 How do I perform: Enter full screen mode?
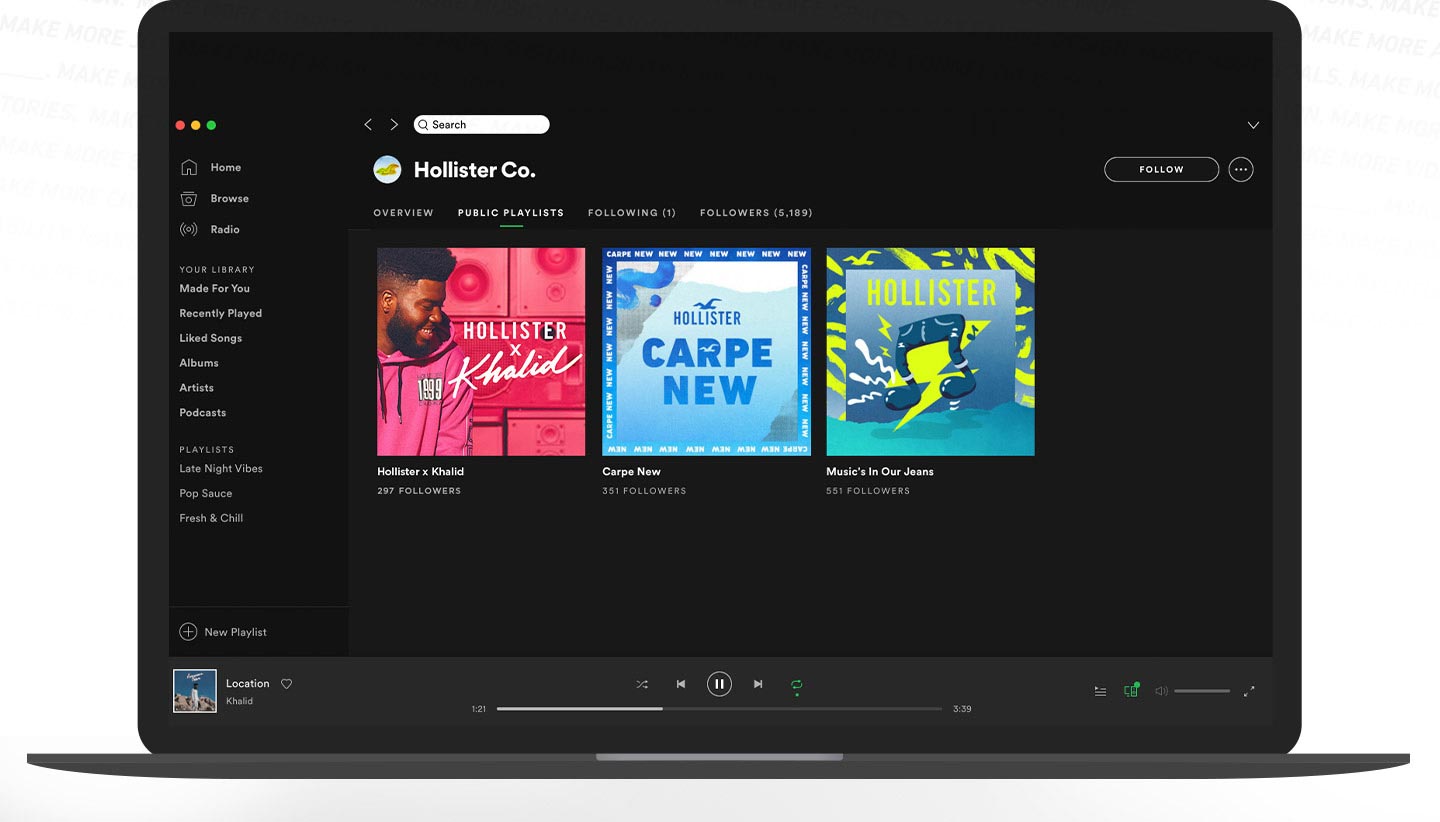1249,691
